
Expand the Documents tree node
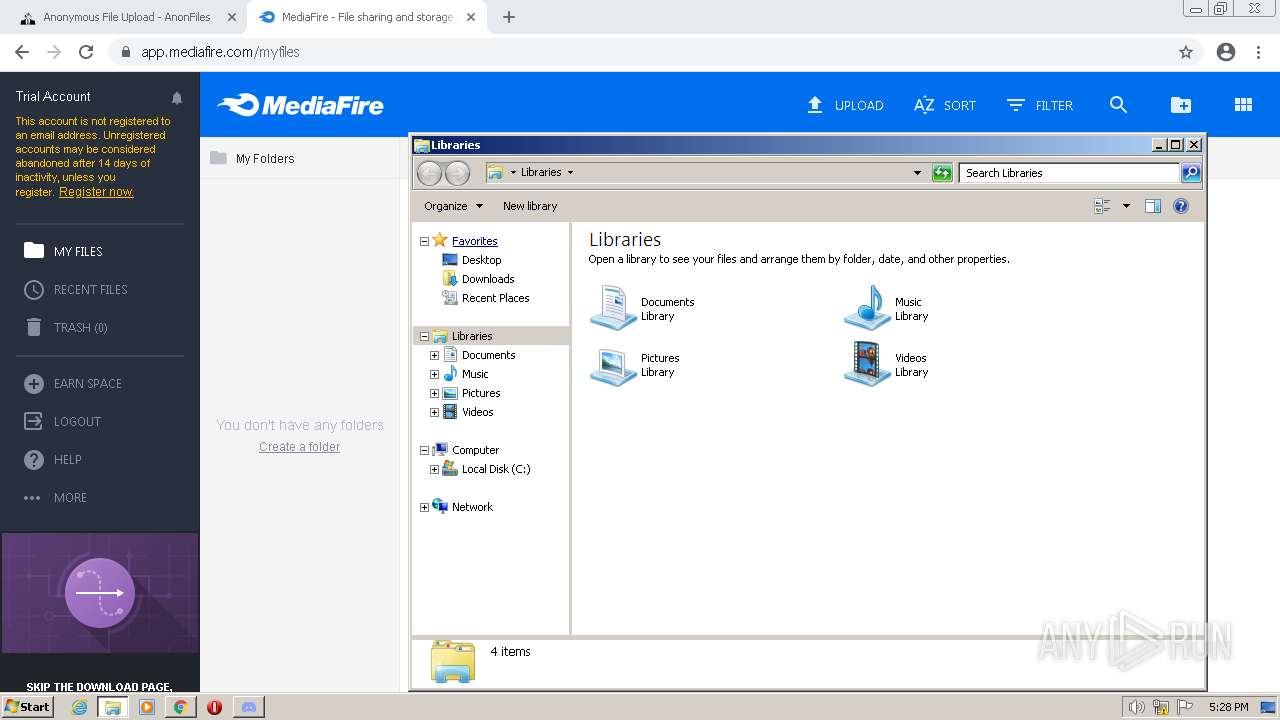(434, 355)
